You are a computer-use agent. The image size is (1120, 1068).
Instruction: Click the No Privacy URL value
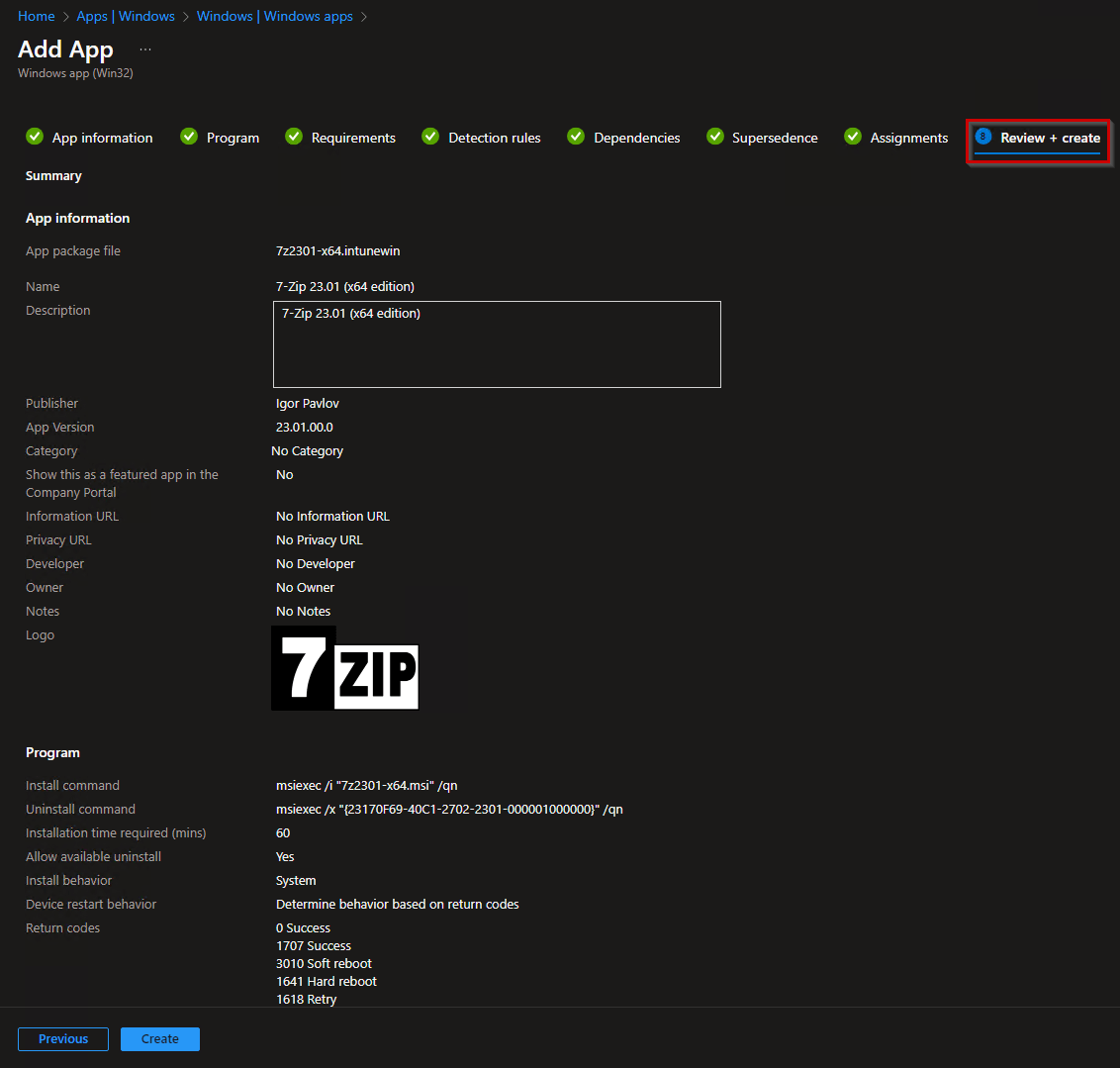point(320,540)
